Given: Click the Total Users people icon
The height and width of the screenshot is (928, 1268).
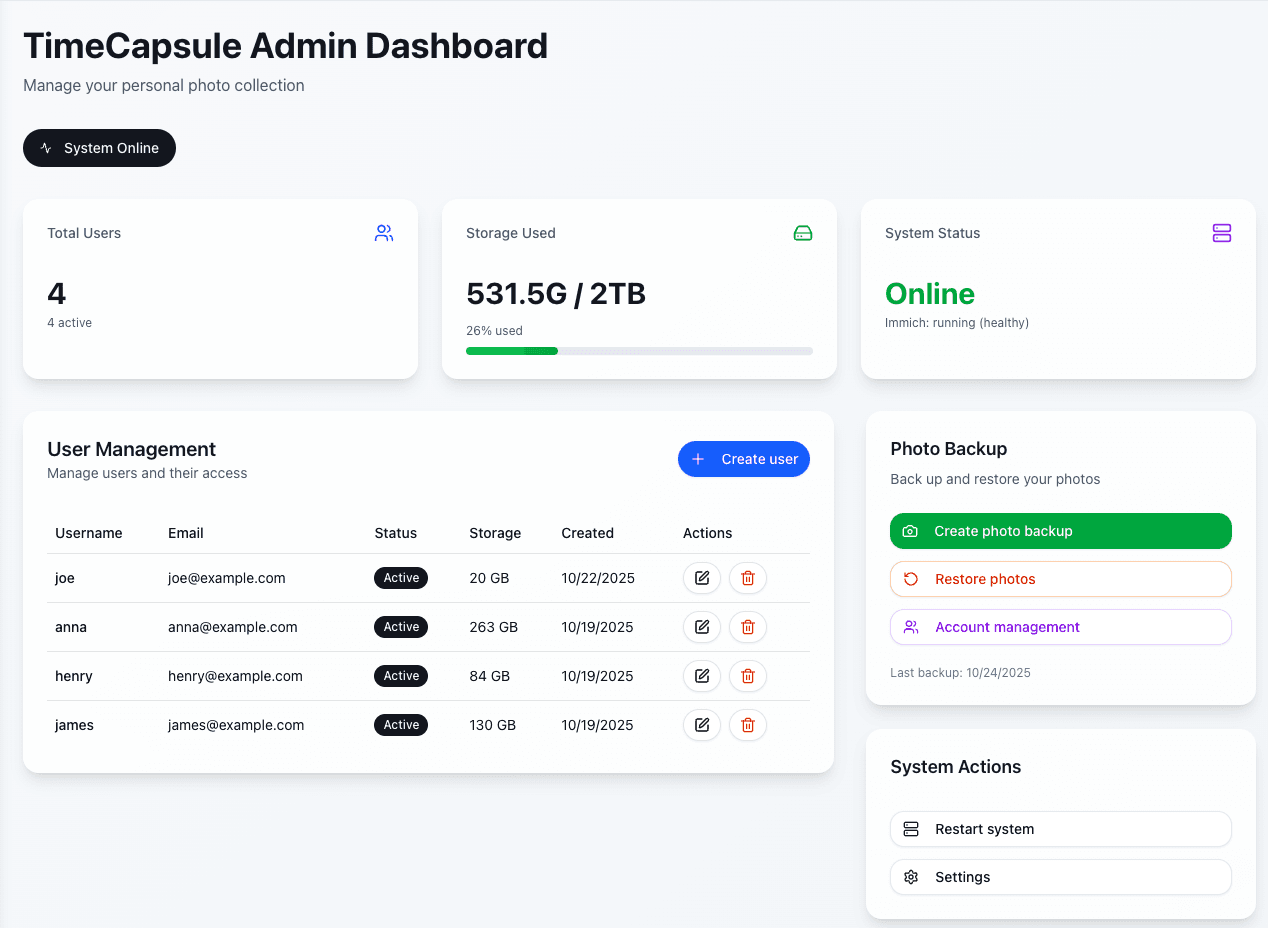Looking at the screenshot, I should [x=384, y=233].
